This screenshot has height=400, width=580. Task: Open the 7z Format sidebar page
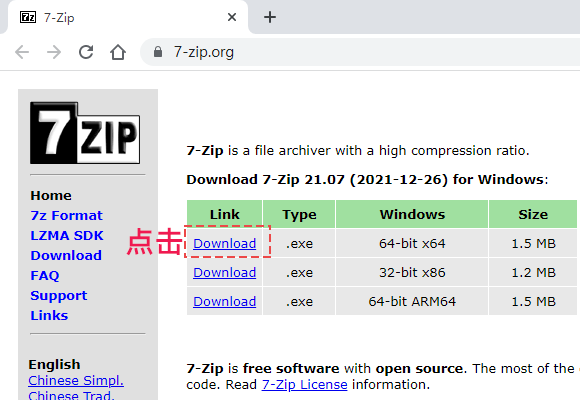pyautogui.click(x=67, y=215)
